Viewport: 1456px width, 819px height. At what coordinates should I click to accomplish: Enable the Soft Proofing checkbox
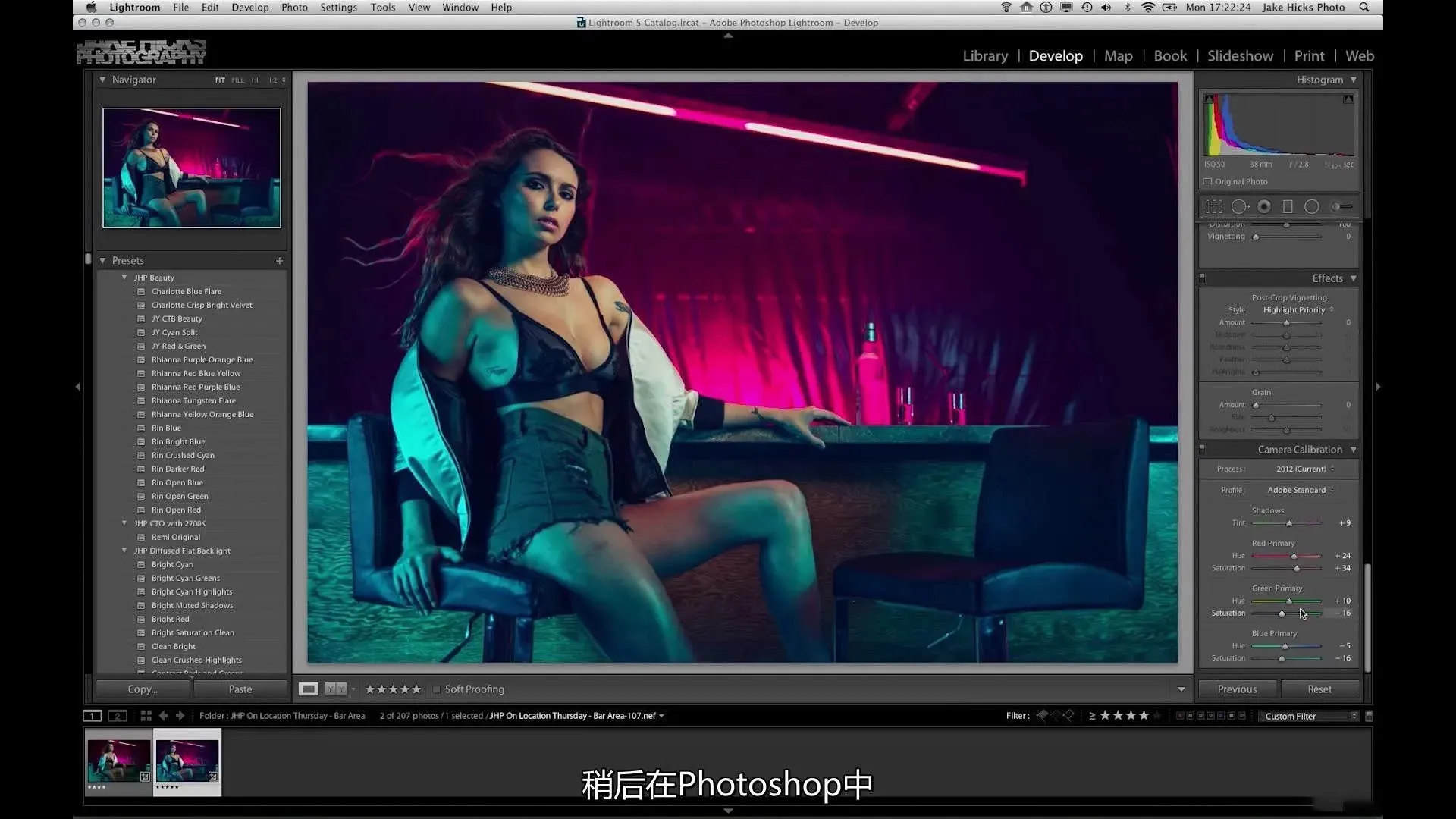coord(437,689)
